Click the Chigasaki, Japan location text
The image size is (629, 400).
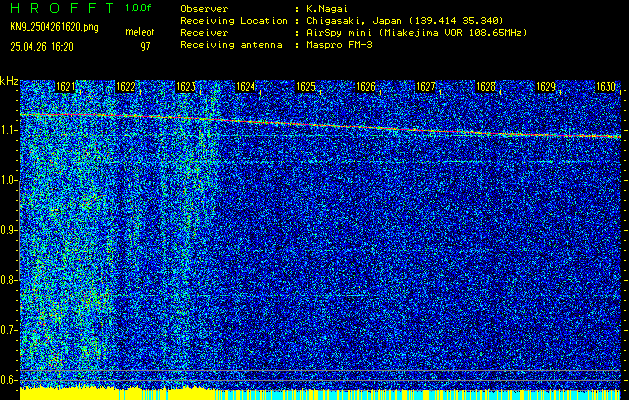tap(405, 21)
